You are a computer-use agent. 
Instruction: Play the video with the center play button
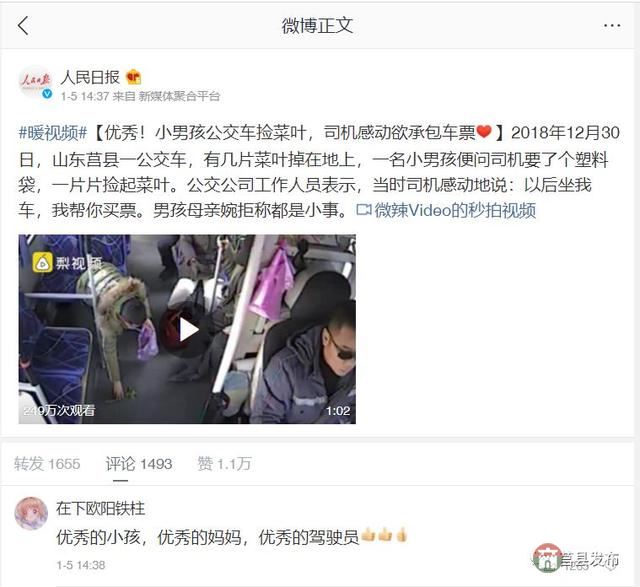point(188,329)
